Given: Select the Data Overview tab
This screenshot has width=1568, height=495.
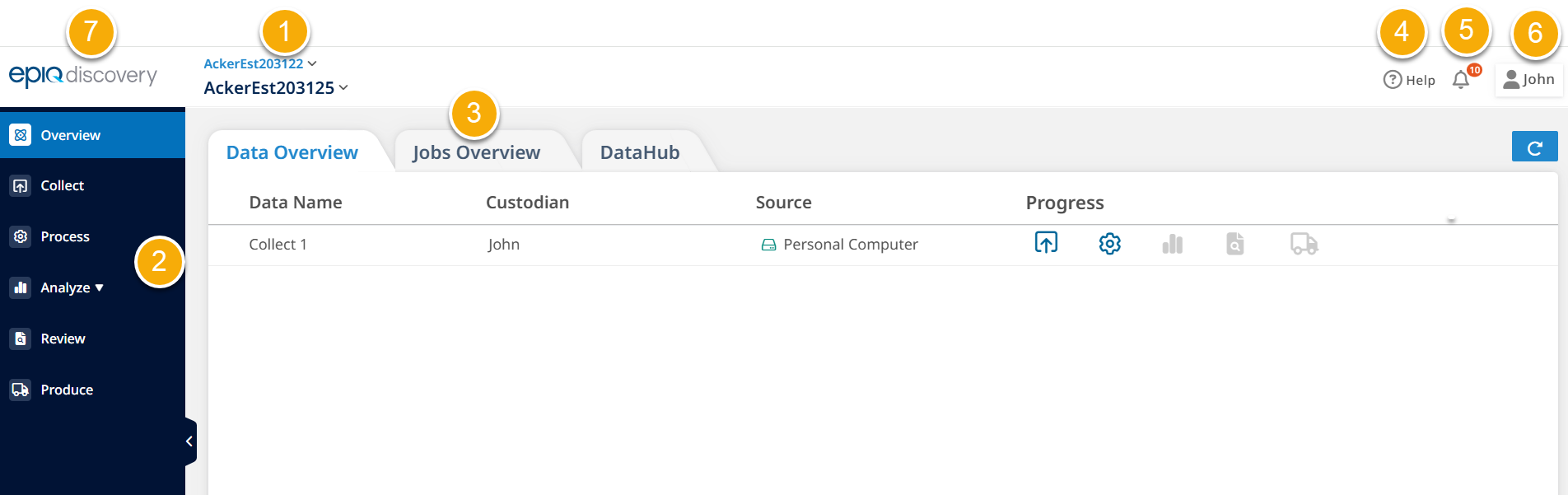Looking at the screenshot, I should (292, 152).
